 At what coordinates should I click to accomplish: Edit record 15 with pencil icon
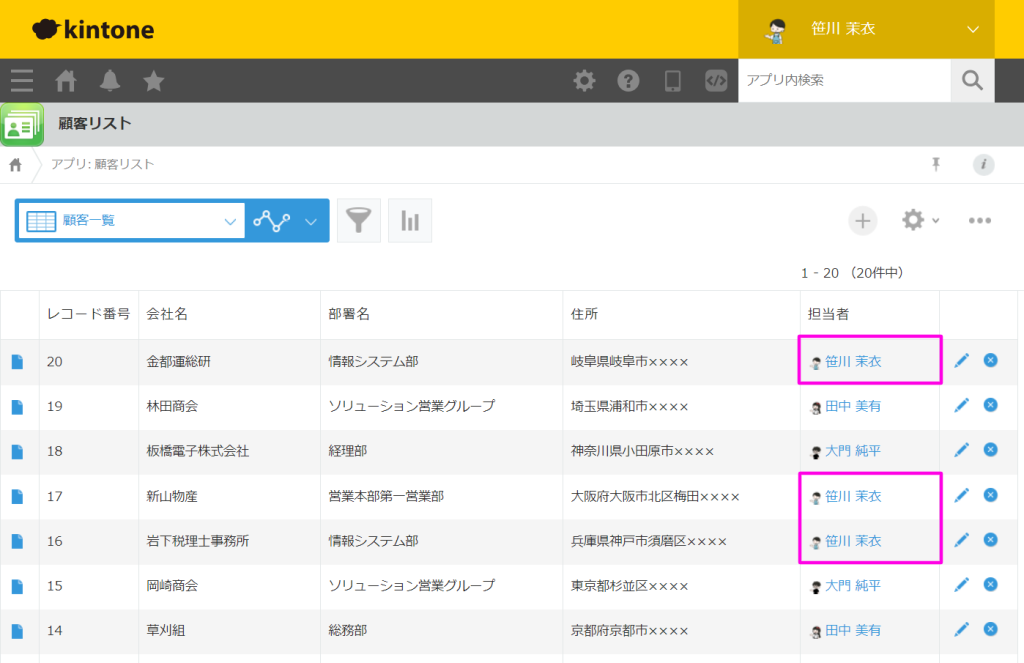(961, 585)
